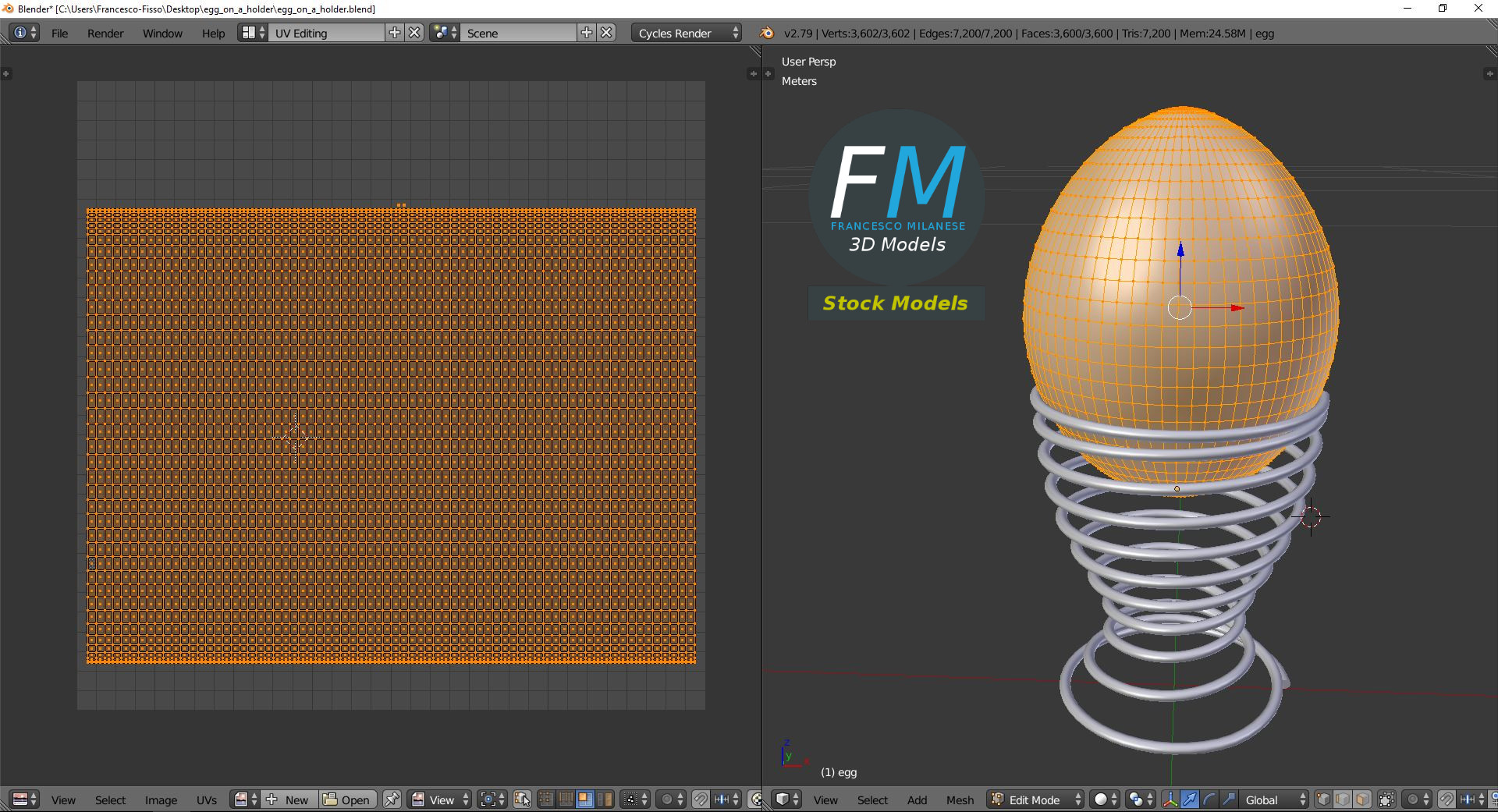
Task: Open the Help menu
Action: [213, 33]
